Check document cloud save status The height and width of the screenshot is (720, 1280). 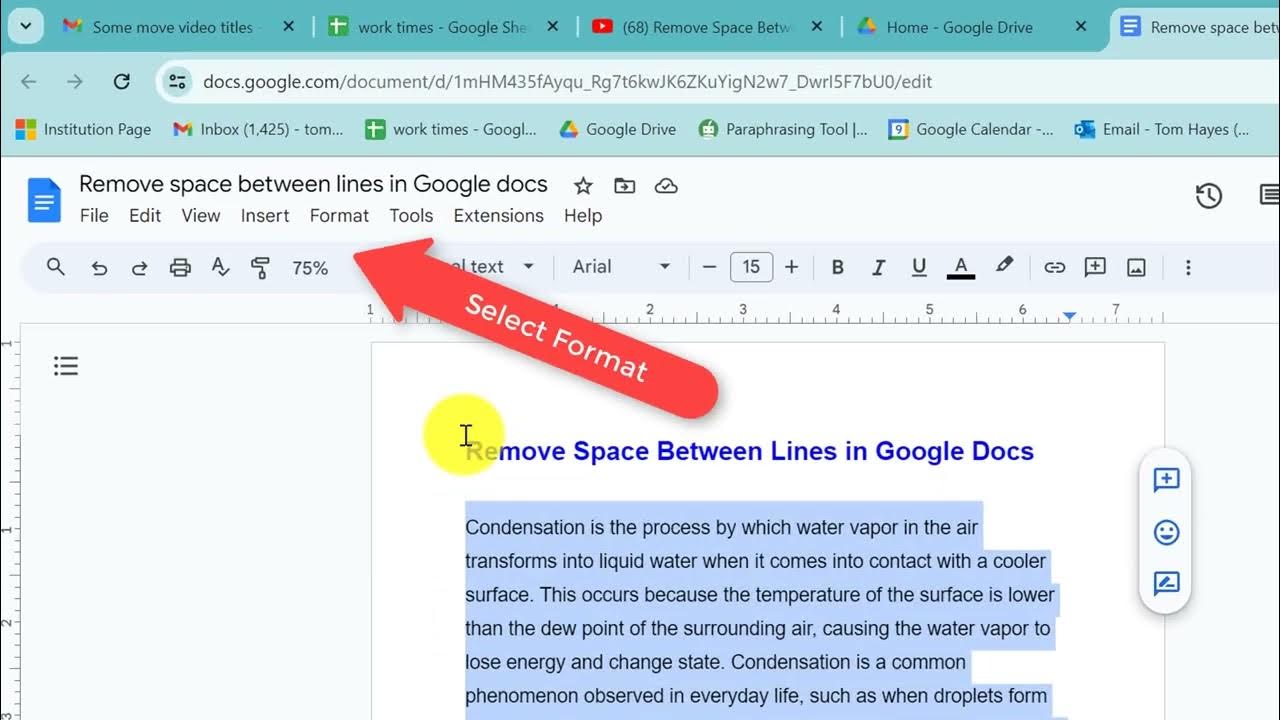pos(666,186)
